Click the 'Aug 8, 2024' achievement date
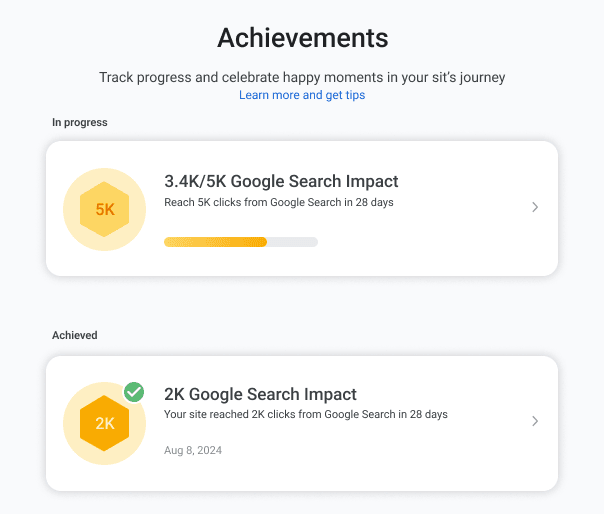Viewport: 604px width, 514px height. click(x=193, y=450)
